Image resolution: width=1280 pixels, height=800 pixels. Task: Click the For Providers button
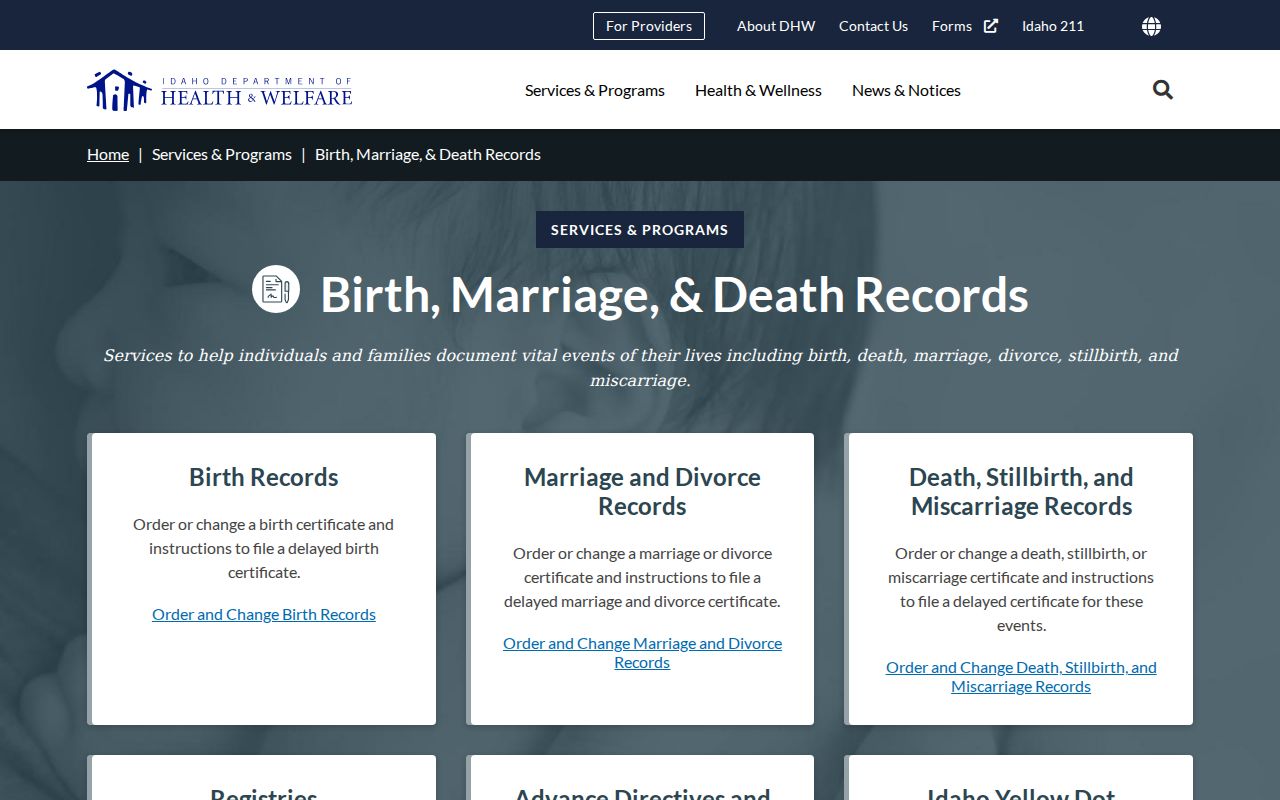(x=649, y=26)
